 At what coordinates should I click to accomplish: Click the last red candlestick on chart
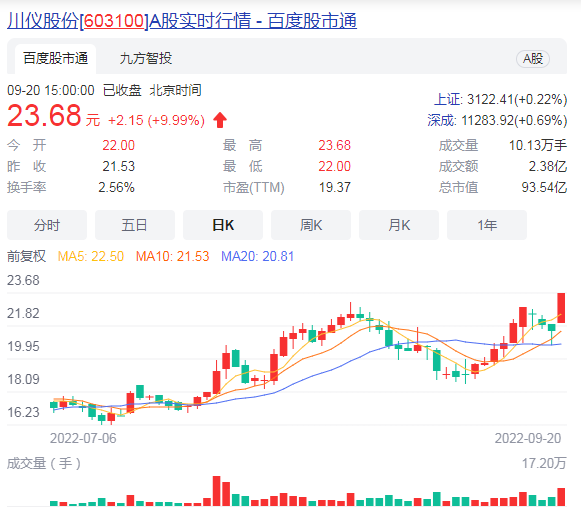point(561,308)
